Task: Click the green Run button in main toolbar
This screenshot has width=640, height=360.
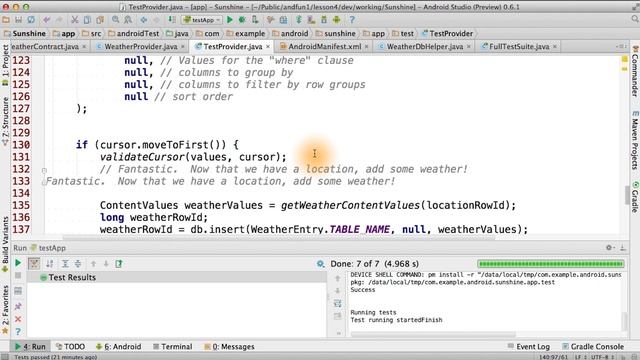Action: tap(230, 20)
